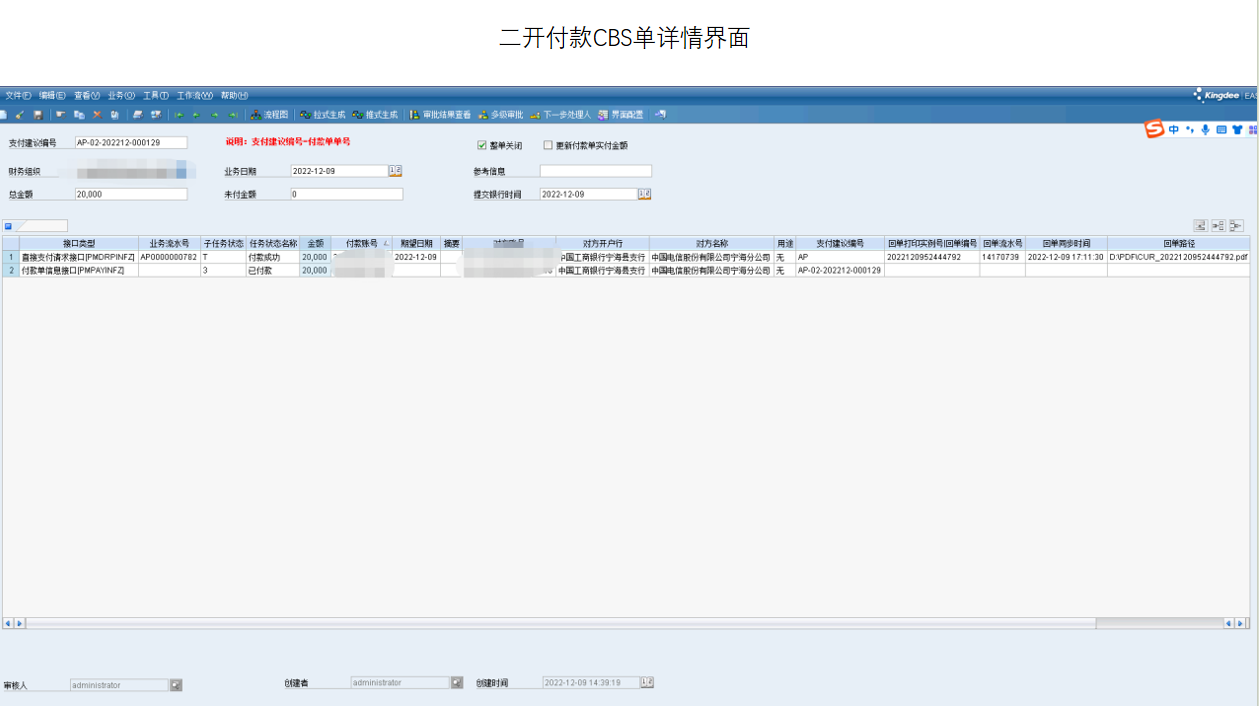Click 已付款 status cell
Image resolution: width=1259 pixels, height=706 pixels.
(273, 270)
